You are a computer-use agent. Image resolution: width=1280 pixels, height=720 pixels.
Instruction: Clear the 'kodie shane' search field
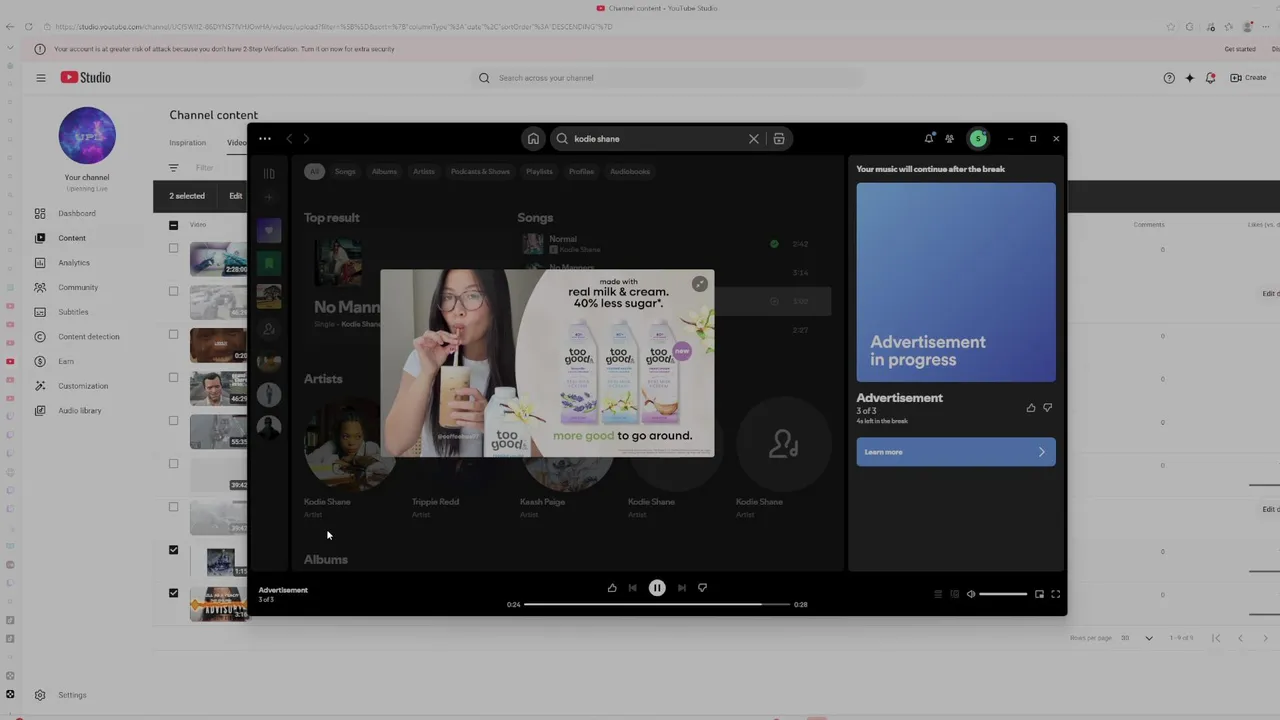[754, 139]
